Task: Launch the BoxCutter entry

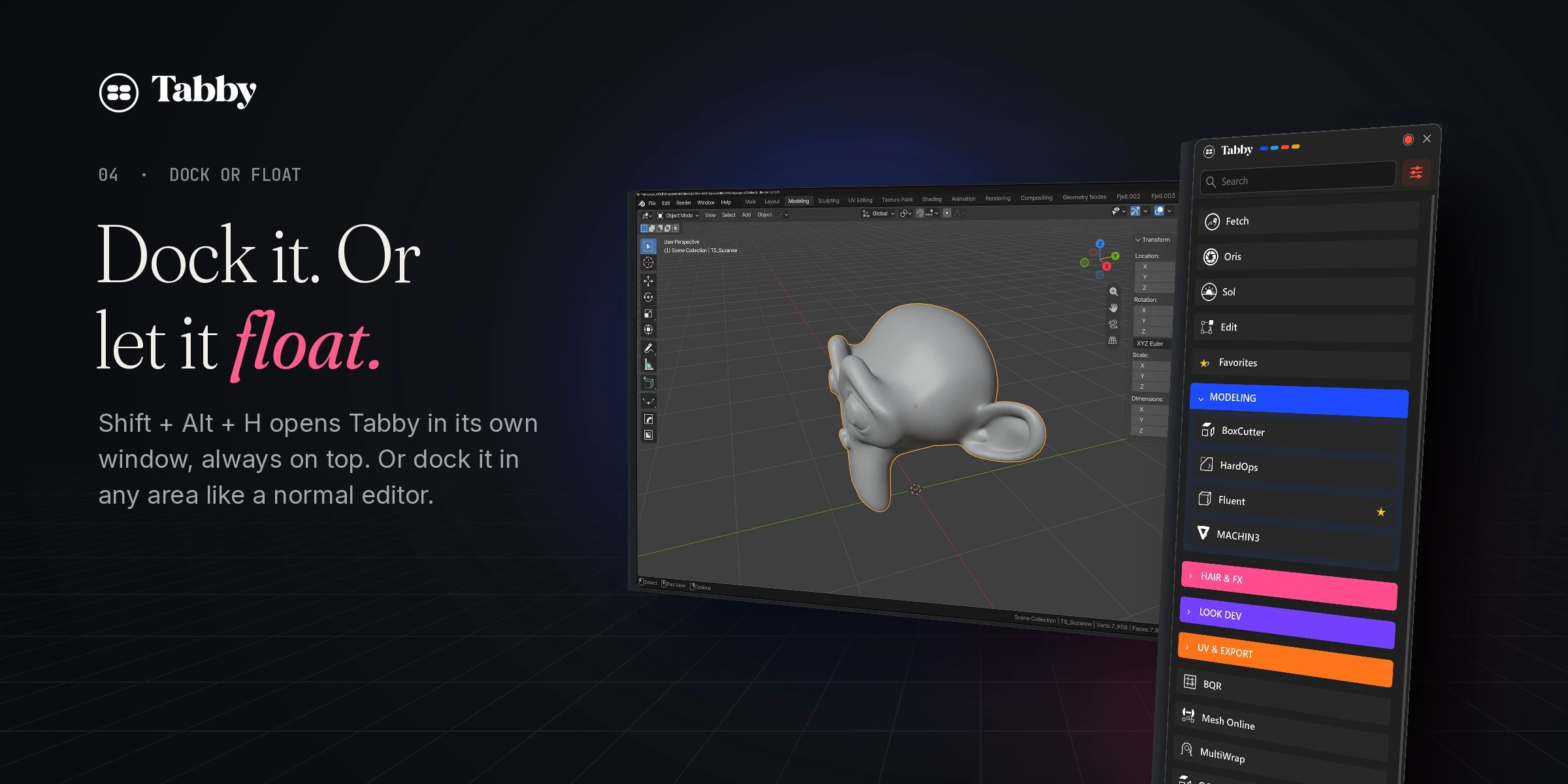Action: [x=1297, y=434]
